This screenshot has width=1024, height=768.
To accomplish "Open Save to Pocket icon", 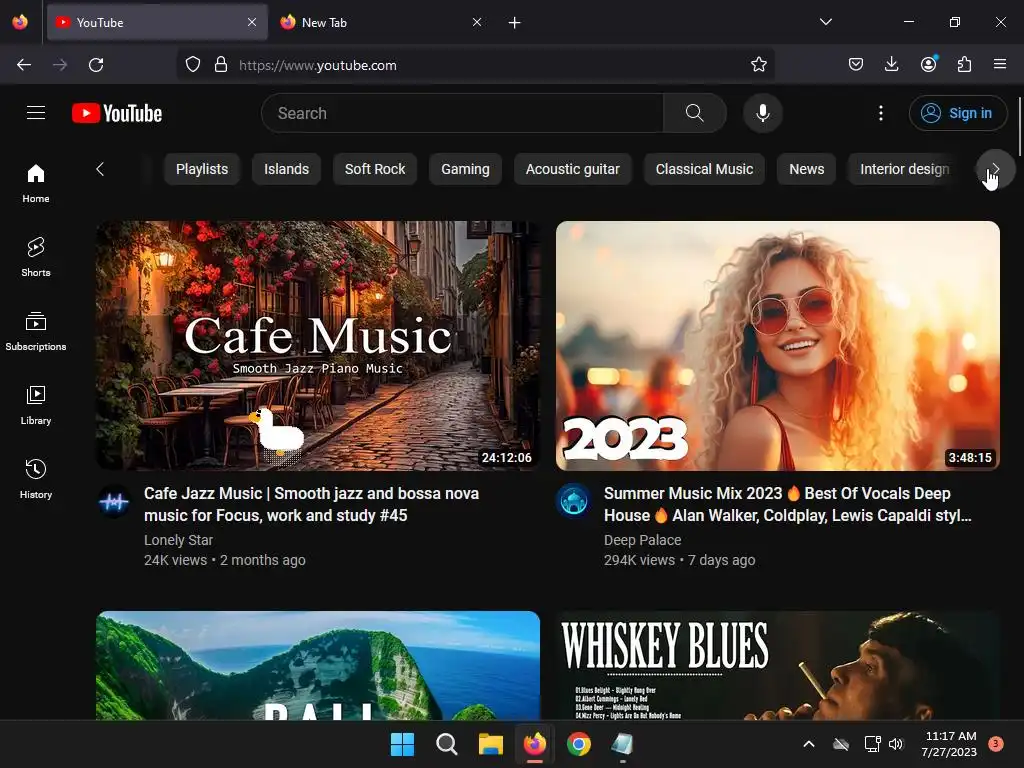I will pos(856,65).
